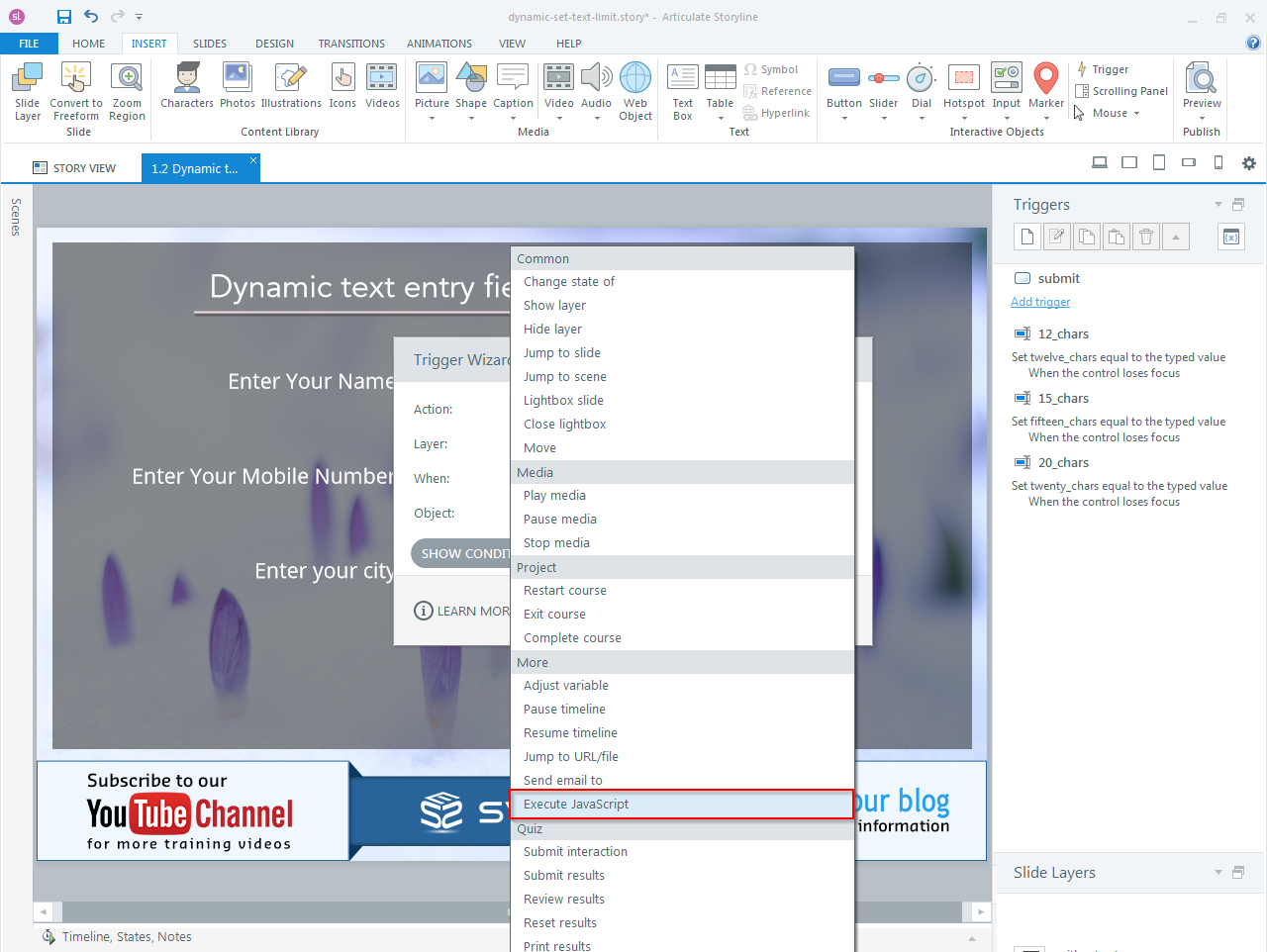1267x952 pixels.
Task: Expand the Mouse dropdown
Action: [x=1136, y=113]
